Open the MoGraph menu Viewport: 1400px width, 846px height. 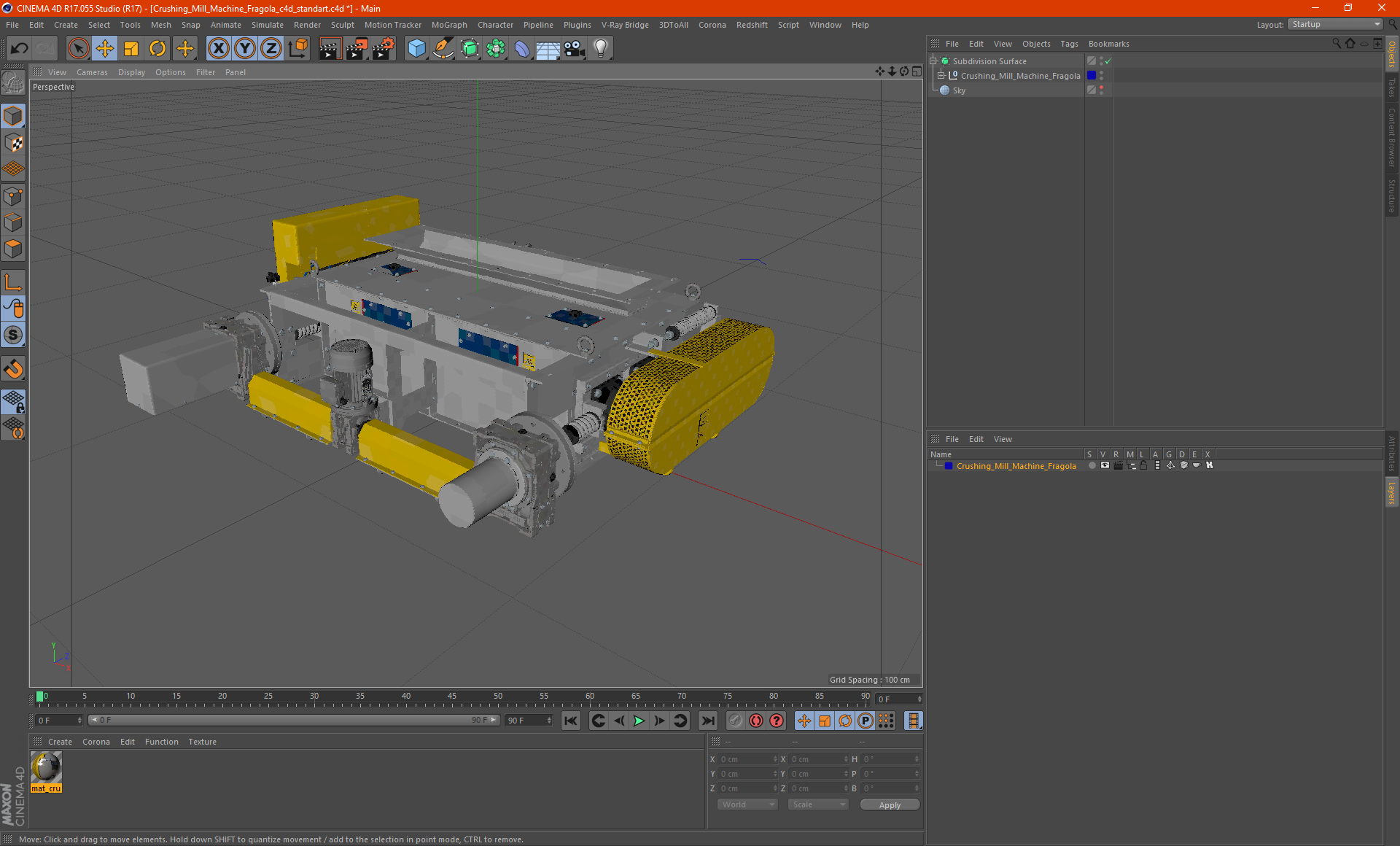coord(449,25)
